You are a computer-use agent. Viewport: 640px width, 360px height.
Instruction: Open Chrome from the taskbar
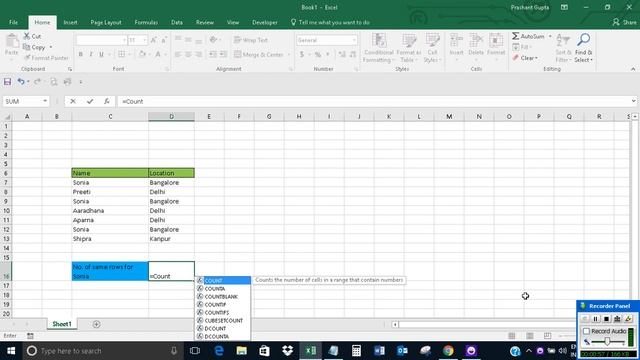pos(448,351)
